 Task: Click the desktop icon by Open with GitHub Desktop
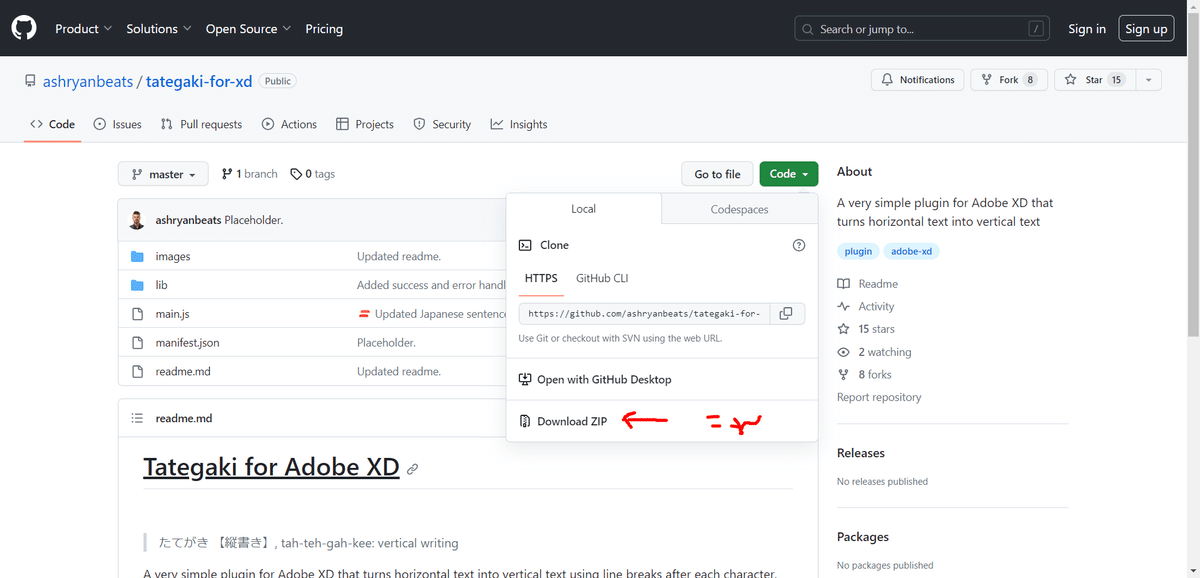point(525,380)
